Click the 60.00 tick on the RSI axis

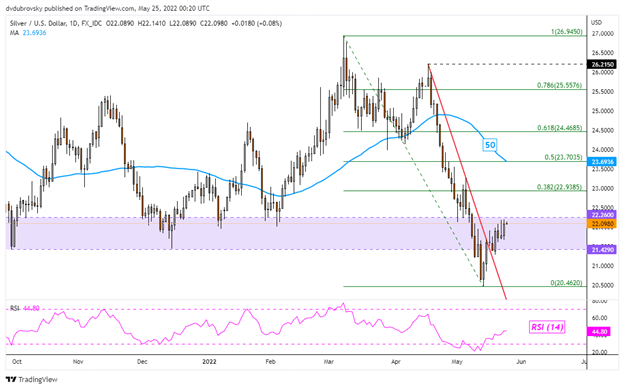click(x=599, y=318)
